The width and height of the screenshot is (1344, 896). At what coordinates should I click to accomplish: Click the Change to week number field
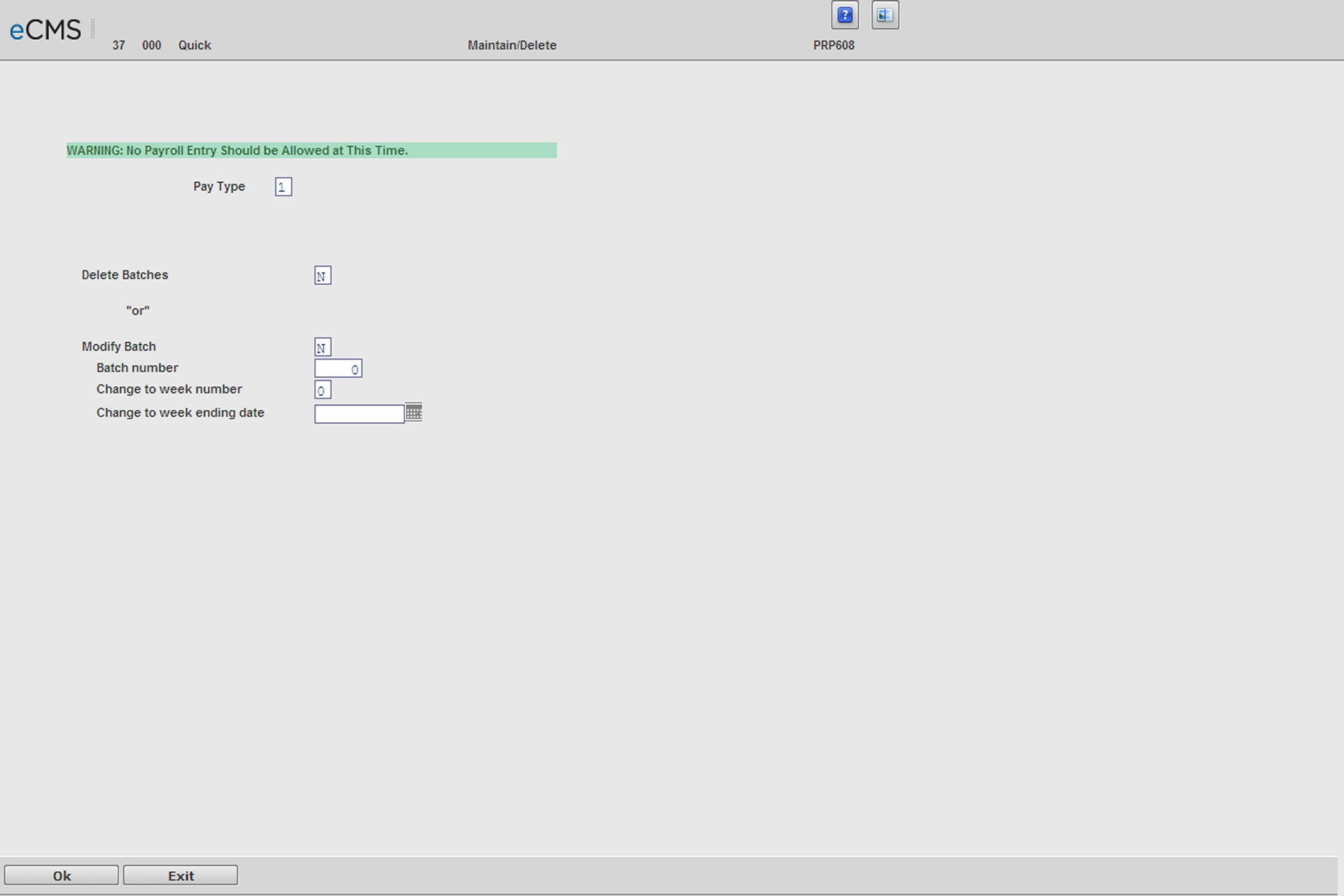click(323, 390)
